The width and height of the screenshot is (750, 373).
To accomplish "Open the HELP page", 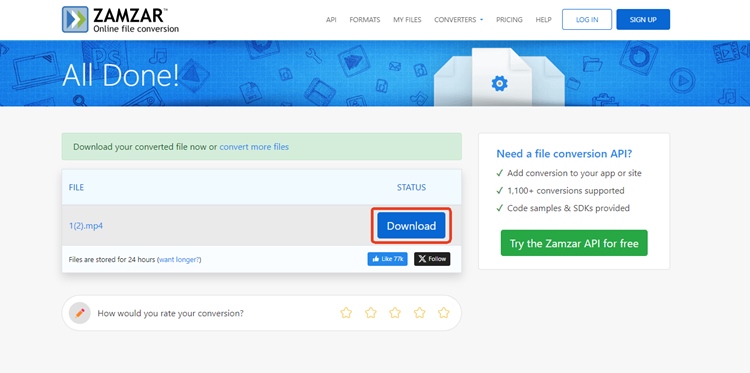I will pos(543,20).
